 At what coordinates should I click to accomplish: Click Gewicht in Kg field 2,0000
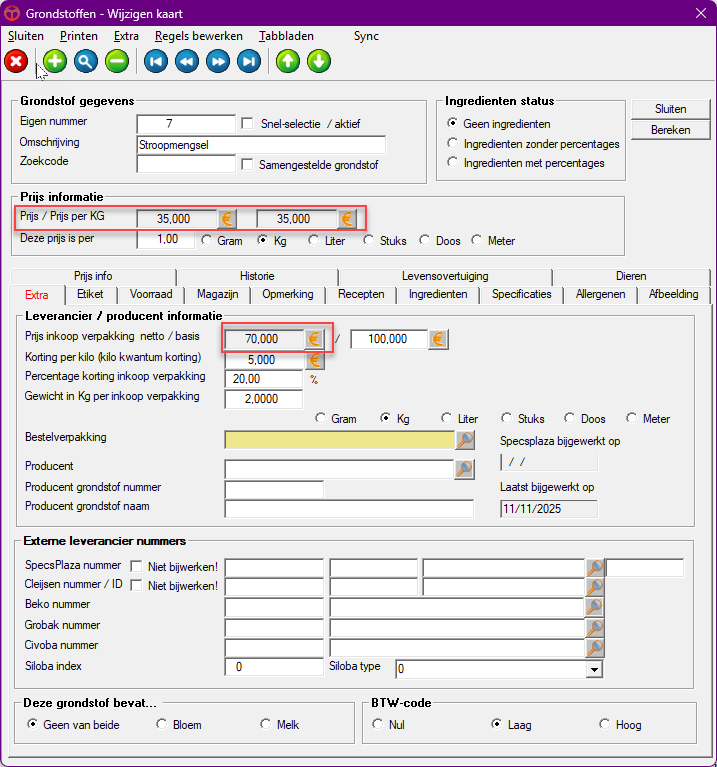[264, 399]
